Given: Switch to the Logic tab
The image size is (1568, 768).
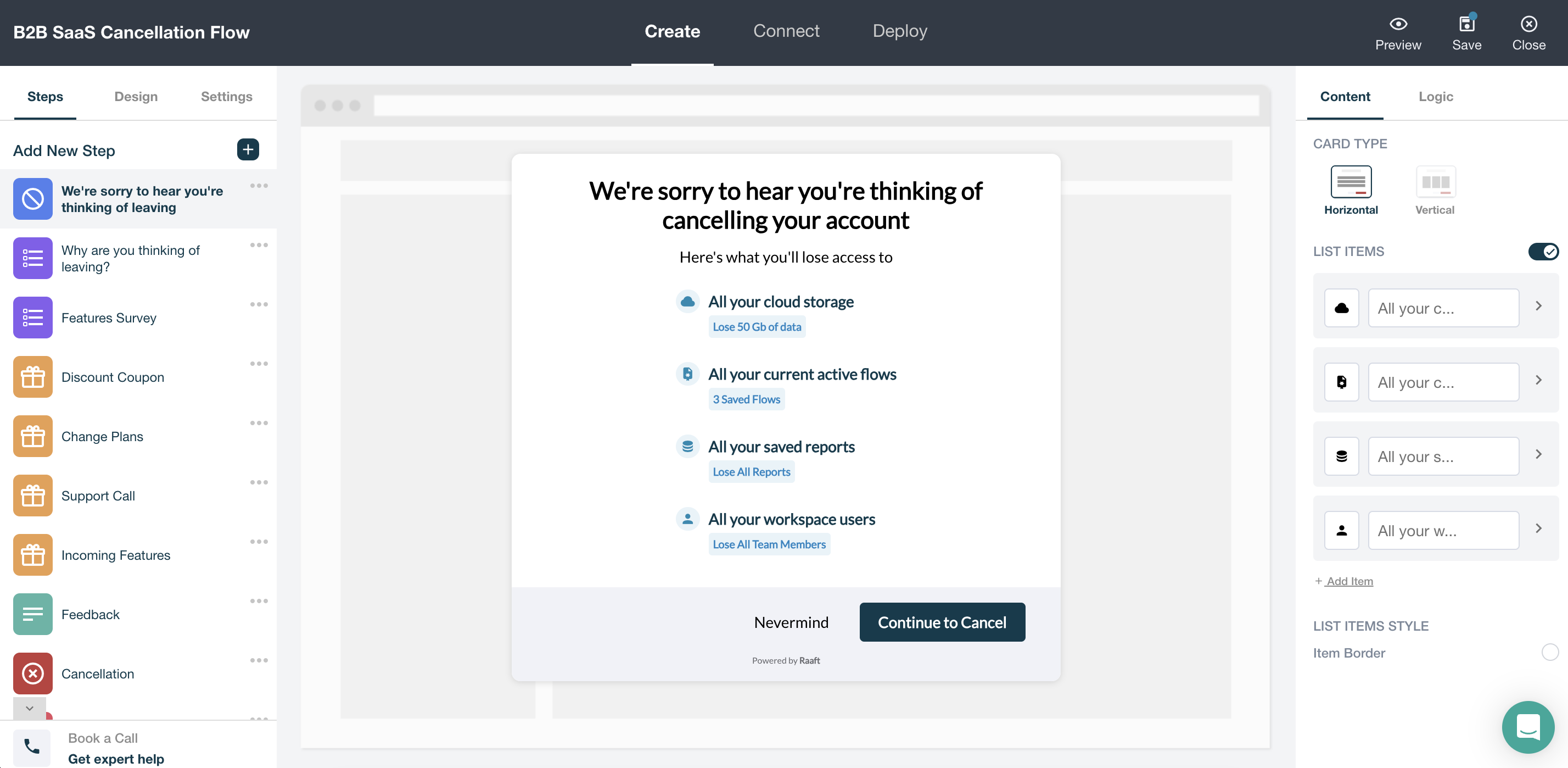Looking at the screenshot, I should (x=1435, y=96).
